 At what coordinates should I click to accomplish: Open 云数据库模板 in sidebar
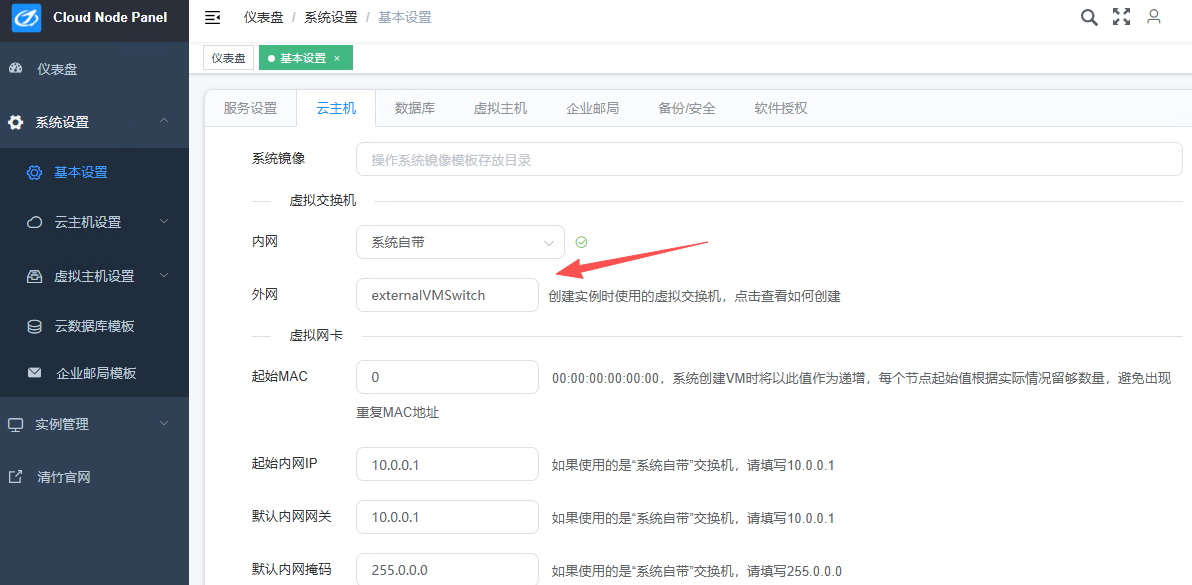(94, 326)
